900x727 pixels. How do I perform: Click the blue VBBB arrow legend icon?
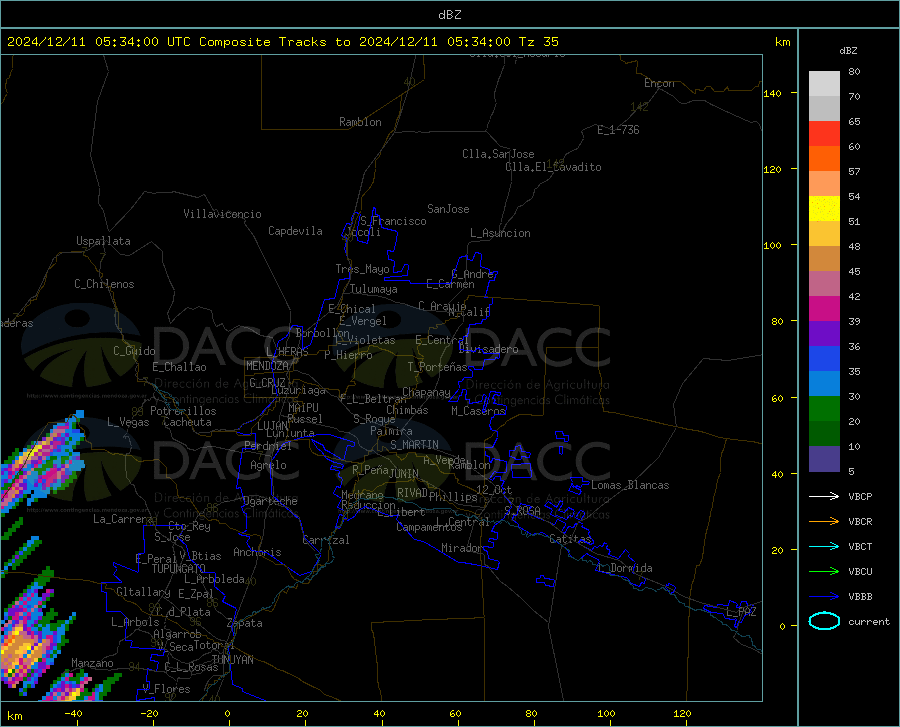click(x=824, y=596)
